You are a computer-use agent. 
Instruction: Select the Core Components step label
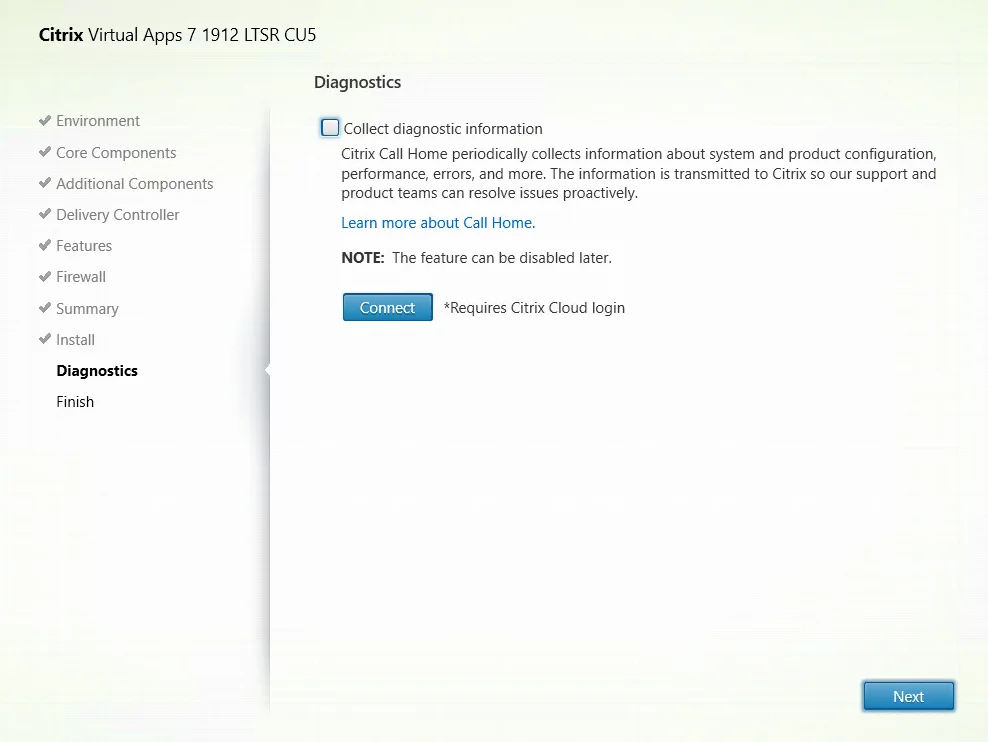pos(116,152)
